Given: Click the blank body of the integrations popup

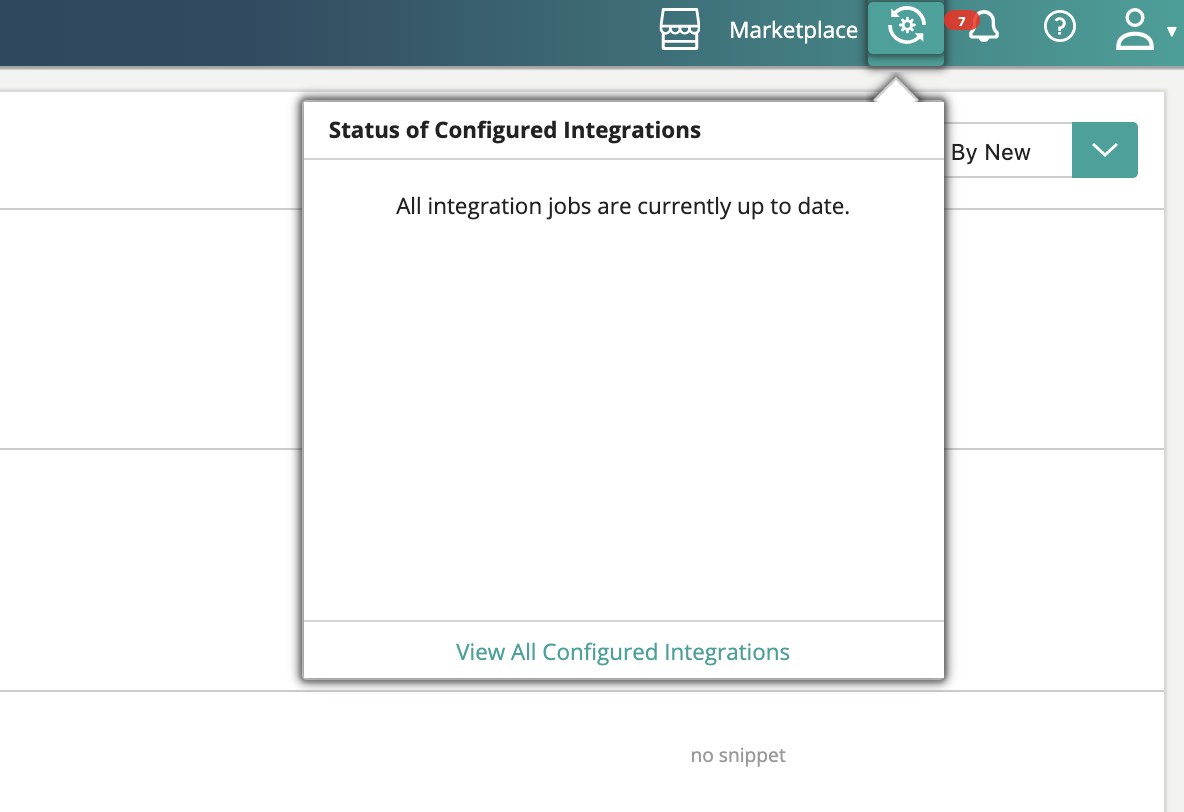Looking at the screenshot, I should coord(623,420).
